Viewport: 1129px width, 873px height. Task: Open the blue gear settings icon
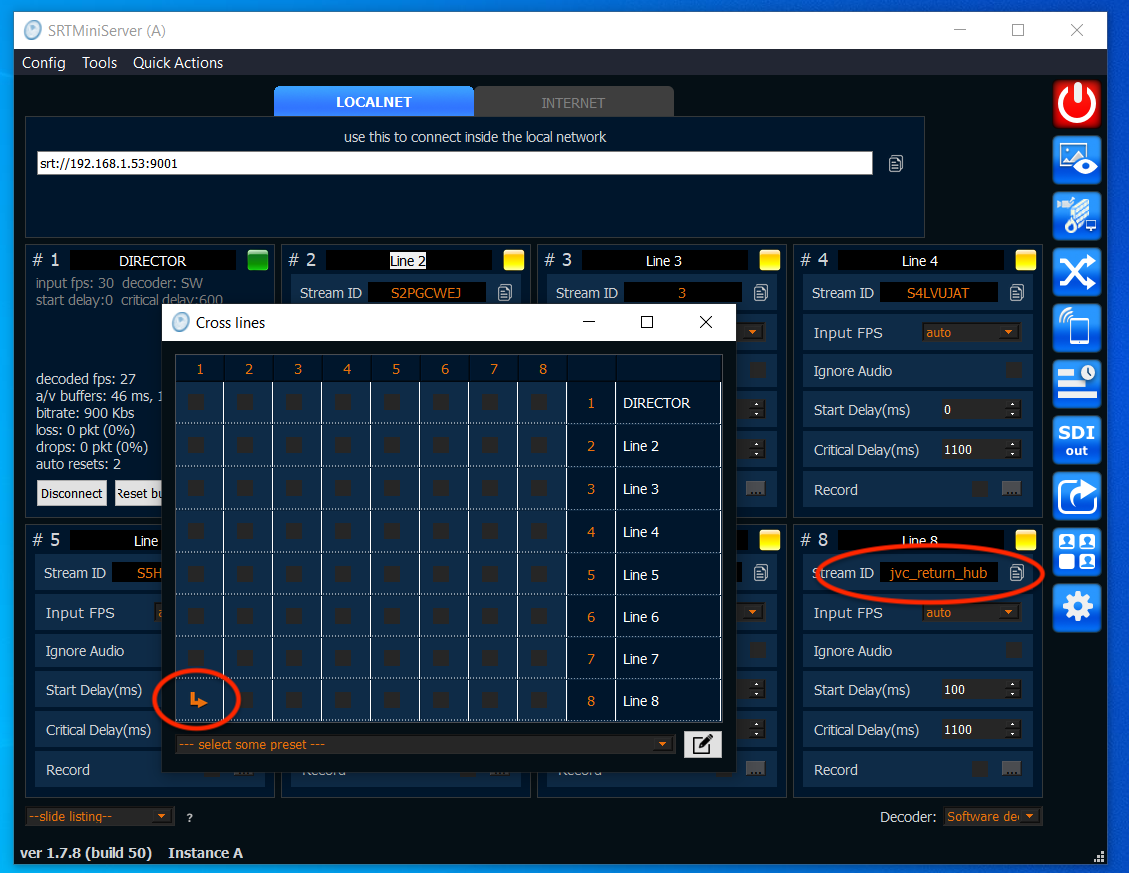pyautogui.click(x=1076, y=608)
